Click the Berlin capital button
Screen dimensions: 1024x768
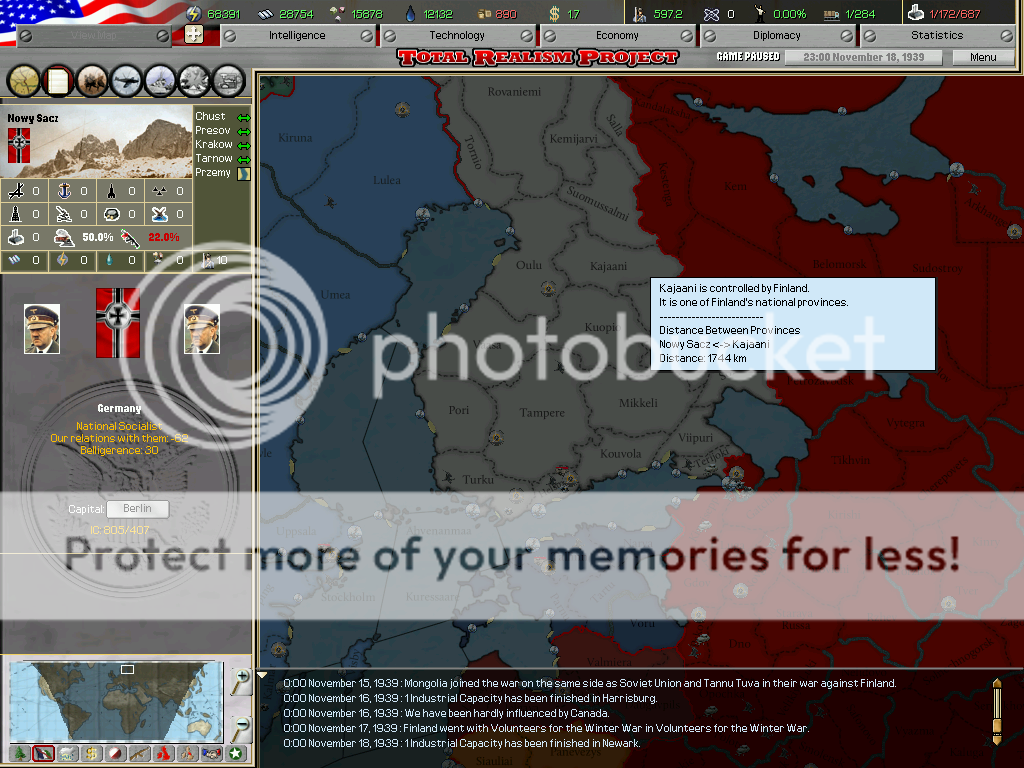[137, 509]
